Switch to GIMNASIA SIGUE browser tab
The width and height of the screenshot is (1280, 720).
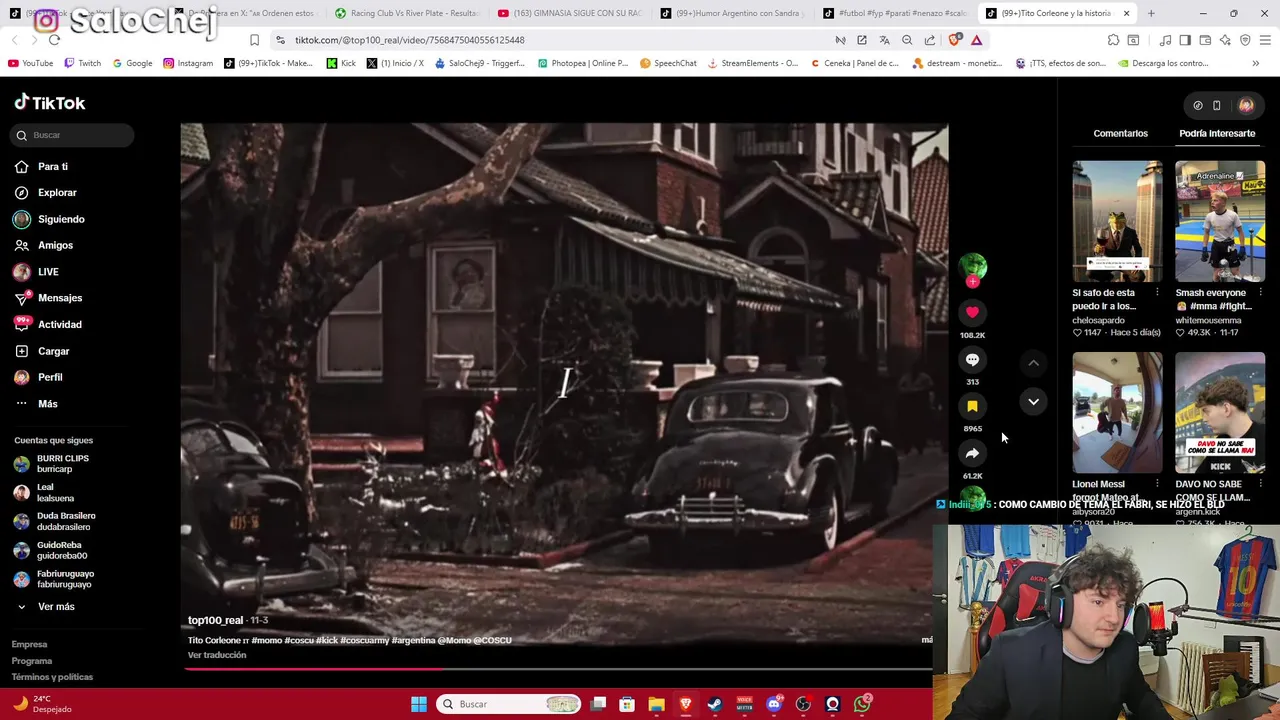[x=569, y=13]
